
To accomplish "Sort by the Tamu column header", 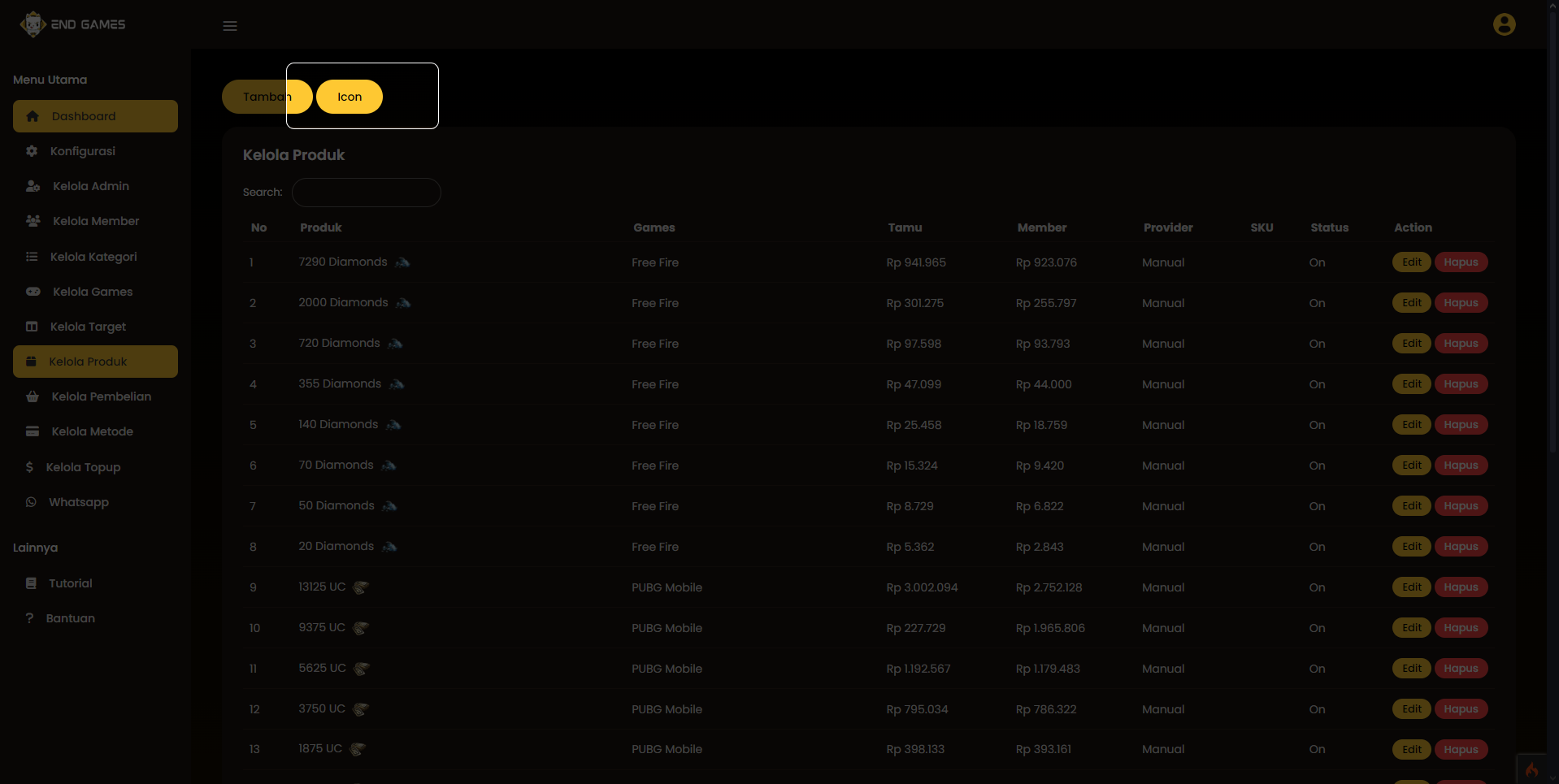I will 905,227.
